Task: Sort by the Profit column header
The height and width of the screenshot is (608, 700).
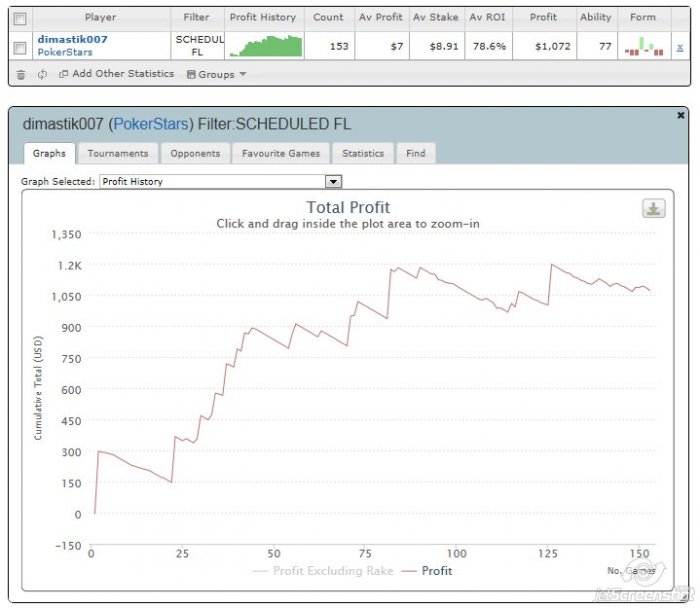Action: click(x=543, y=17)
